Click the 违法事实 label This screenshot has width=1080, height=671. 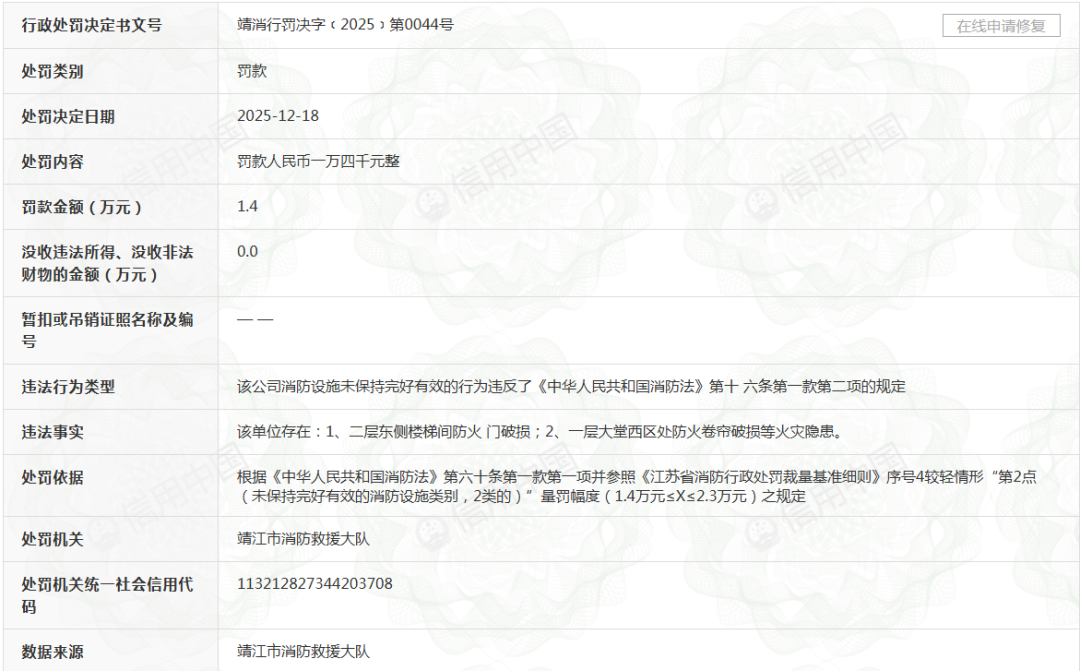point(52,433)
